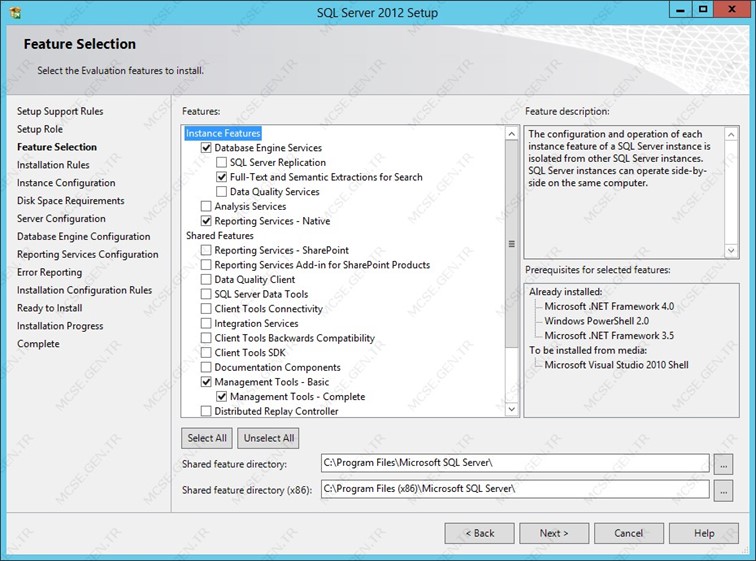The height and width of the screenshot is (561, 756).
Task: Check Reporting Services Add-in for SharePoint Products
Action: [206, 265]
